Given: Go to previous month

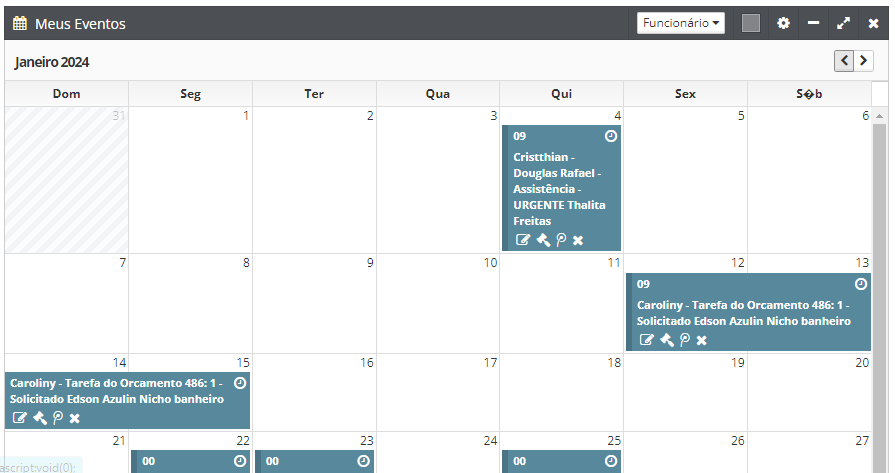Looking at the screenshot, I should click(845, 61).
